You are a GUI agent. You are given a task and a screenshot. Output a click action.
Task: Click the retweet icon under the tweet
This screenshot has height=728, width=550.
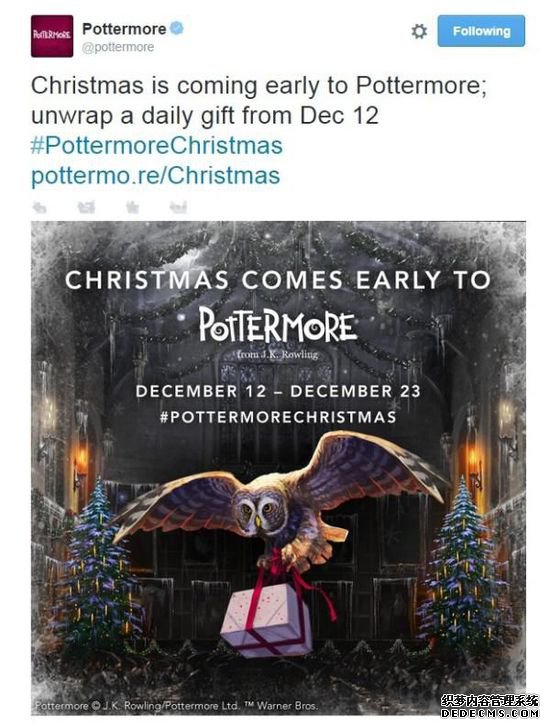tap(86, 207)
